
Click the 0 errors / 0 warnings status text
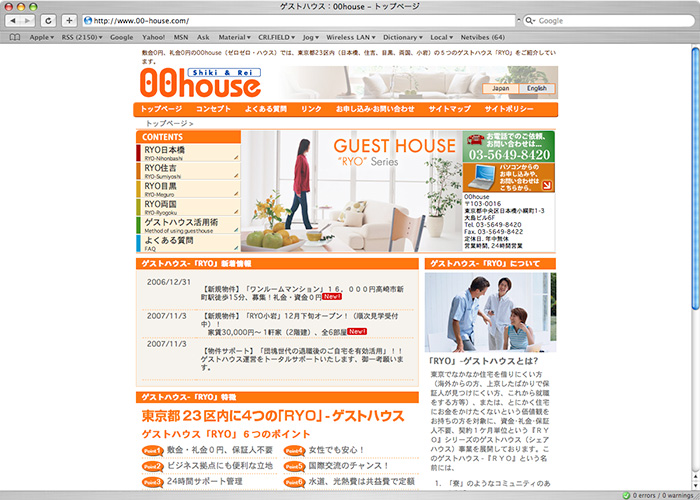pos(662,496)
